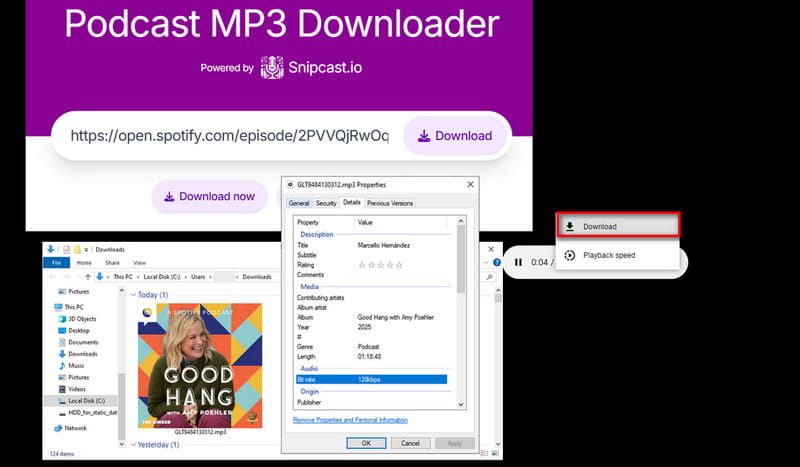Click Remove Properties and Personal Information link
Viewport: 800px width, 467px height.
point(350,420)
